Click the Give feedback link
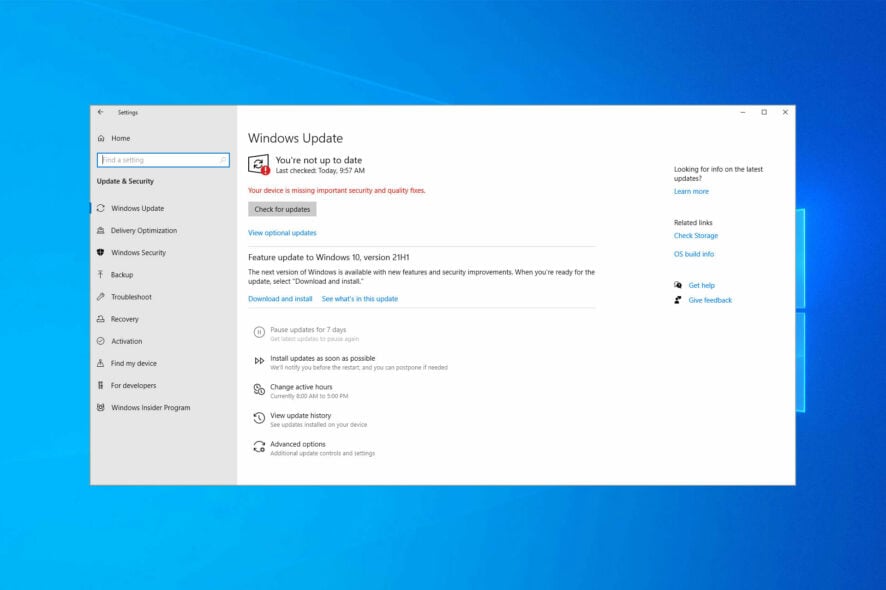 pos(710,300)
